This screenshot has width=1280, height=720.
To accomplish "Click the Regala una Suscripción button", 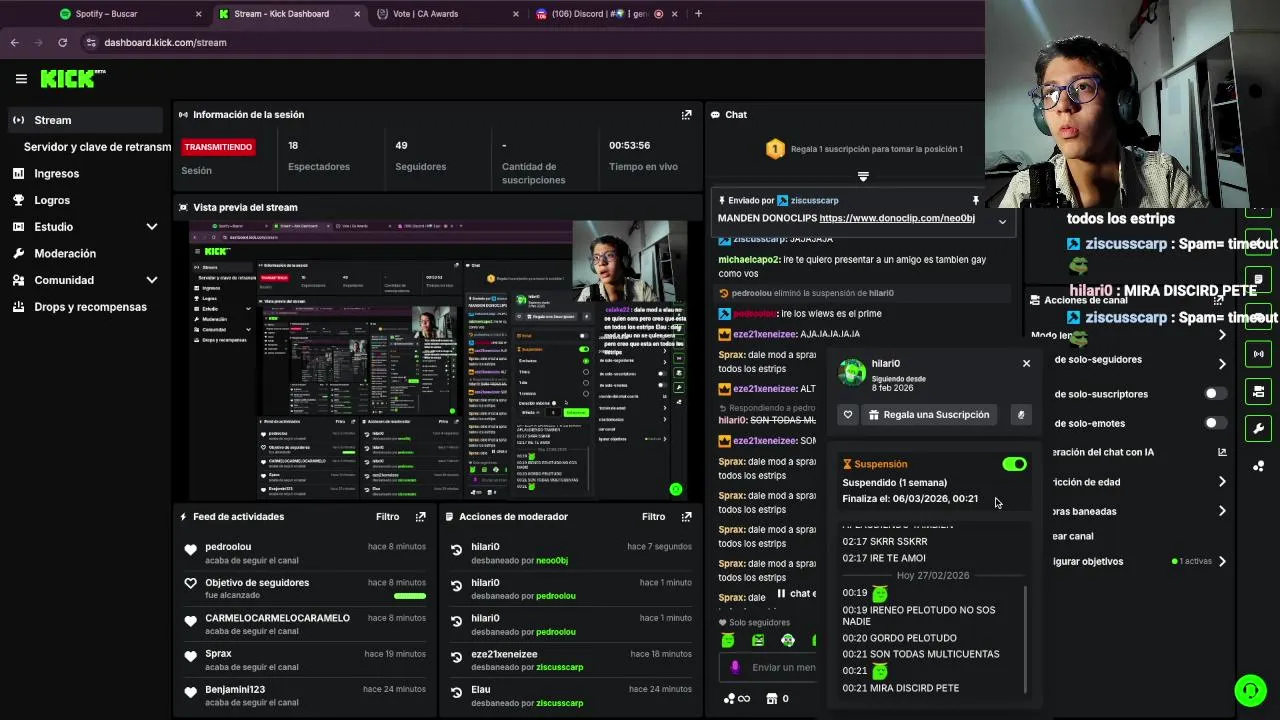I will (x=928, y=415).
